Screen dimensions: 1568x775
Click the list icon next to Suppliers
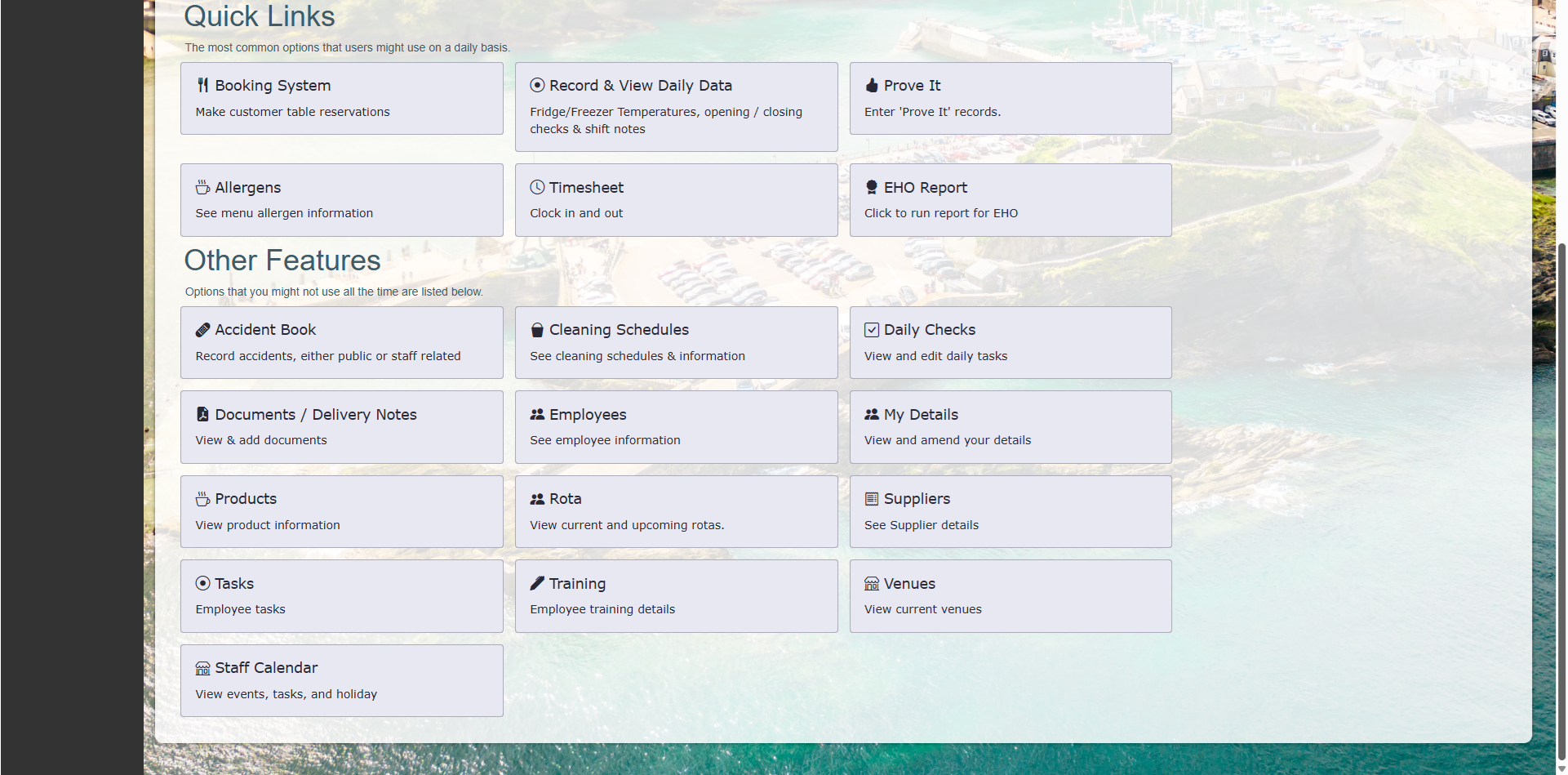point(872,499)
